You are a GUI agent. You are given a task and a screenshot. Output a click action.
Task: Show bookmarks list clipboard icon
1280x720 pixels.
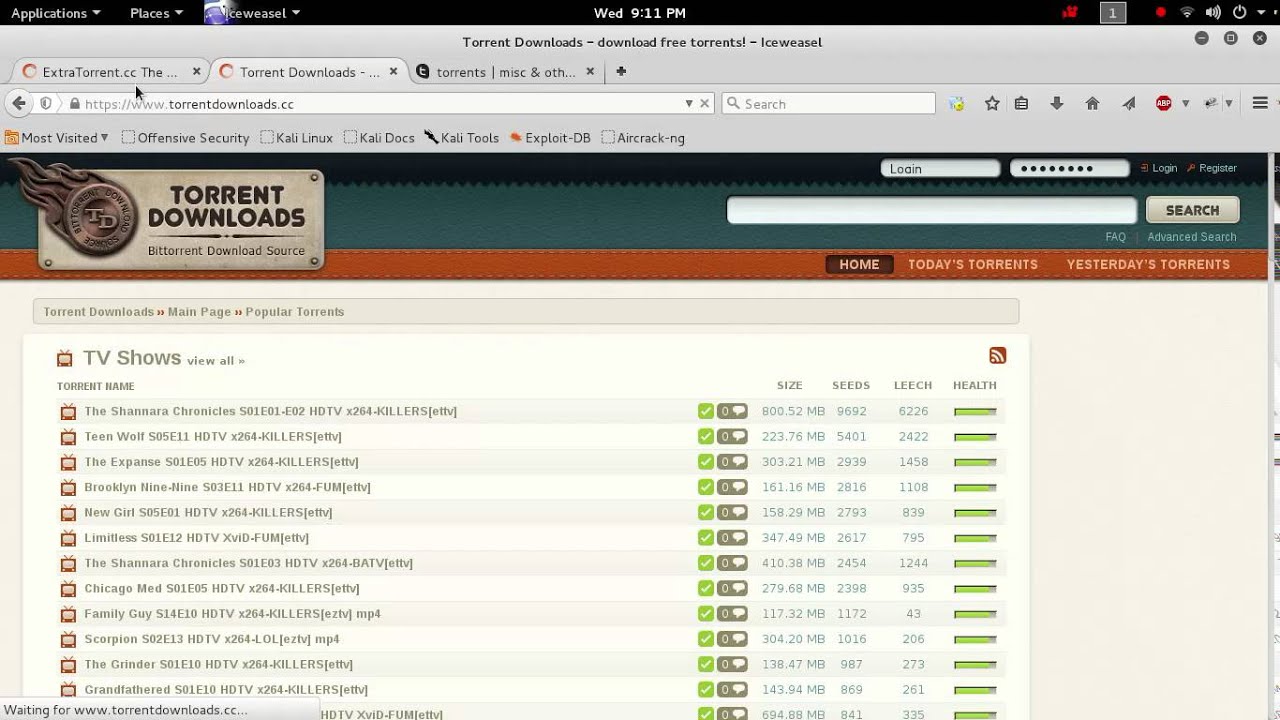[x=1021, y=103]
